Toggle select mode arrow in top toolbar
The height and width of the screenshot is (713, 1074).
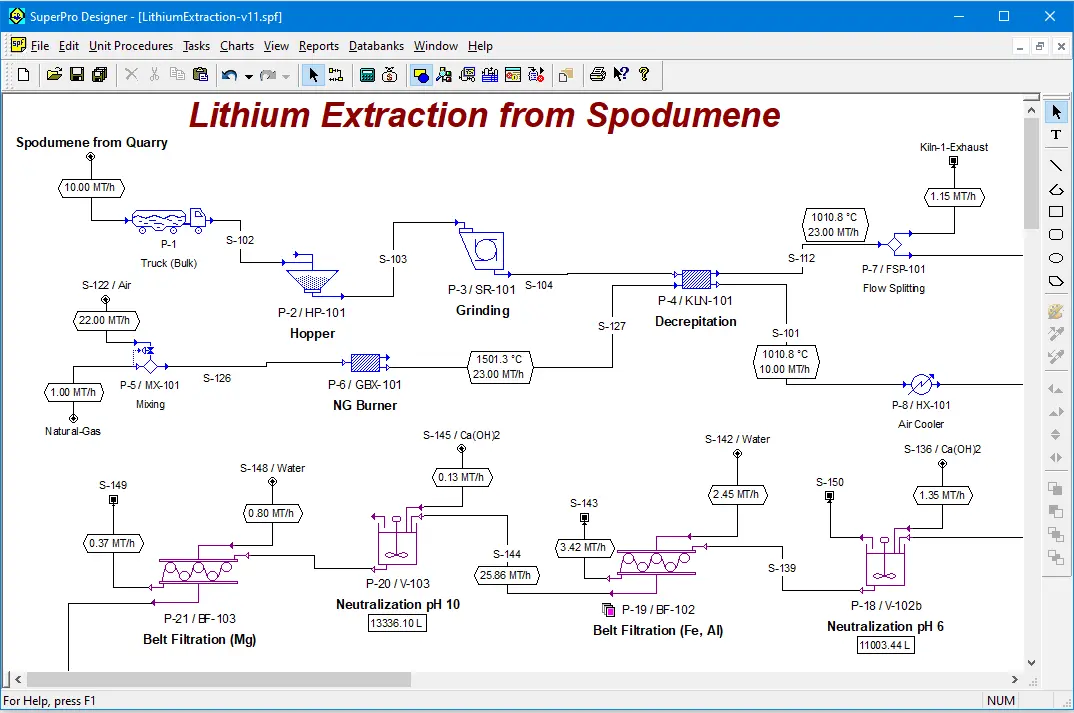tap(313, 75)
